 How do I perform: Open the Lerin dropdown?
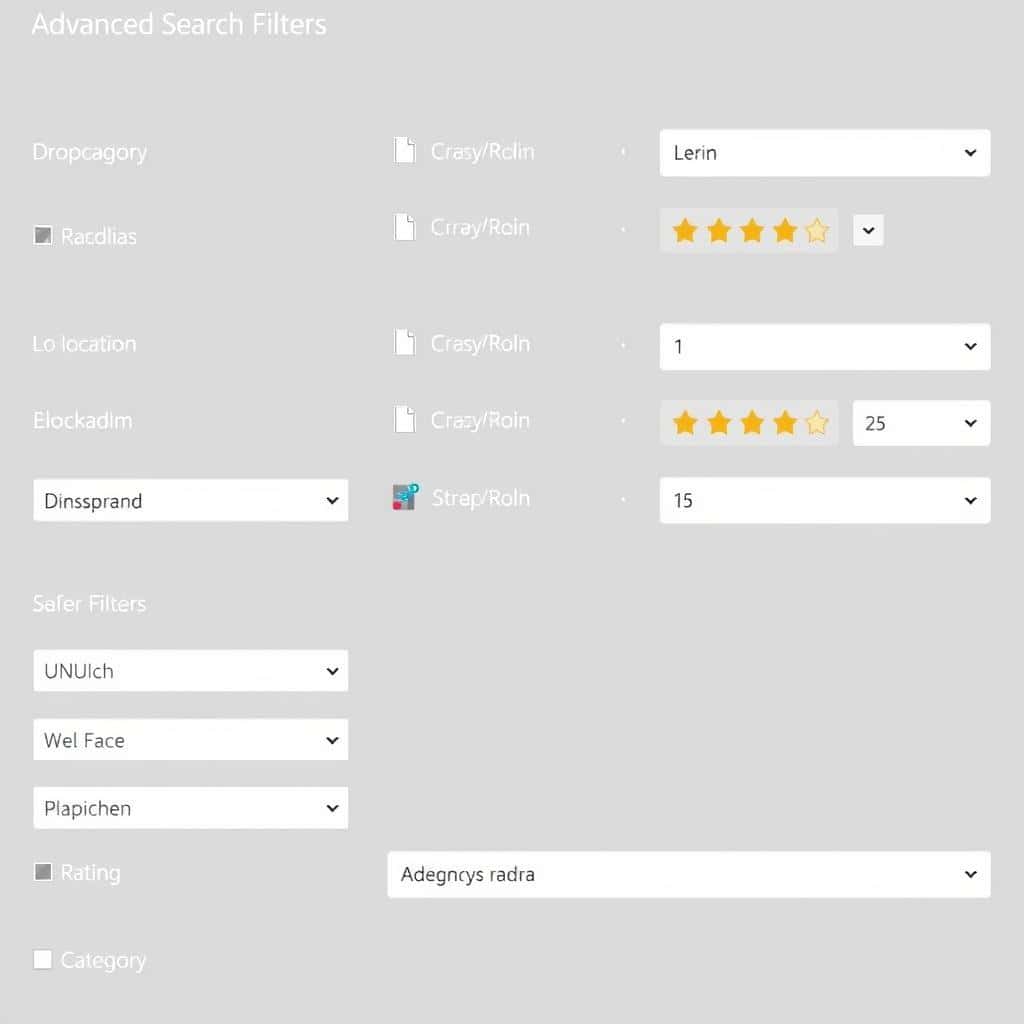coord(825,153)
